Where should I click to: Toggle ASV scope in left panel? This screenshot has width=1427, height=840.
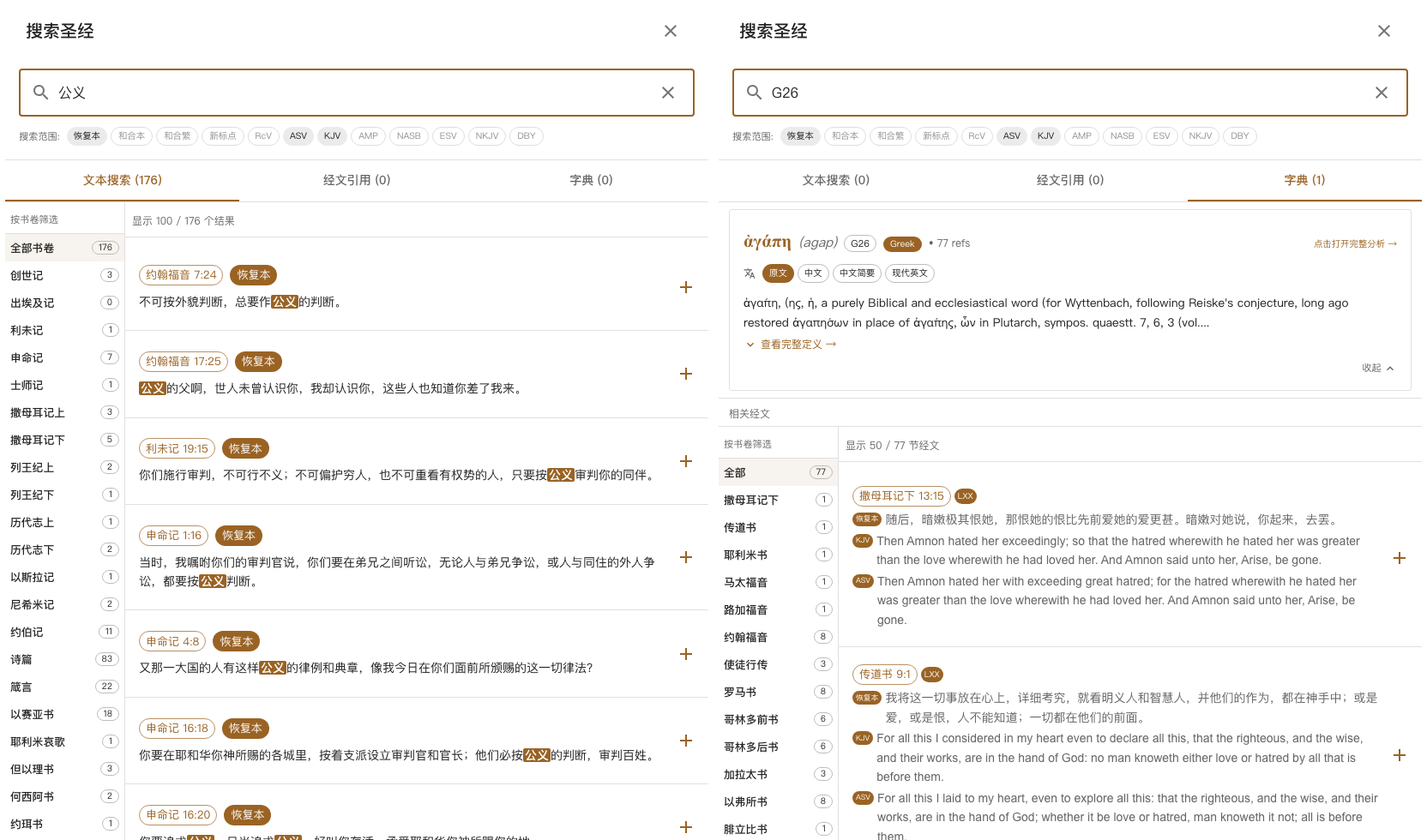coord(298,136)
